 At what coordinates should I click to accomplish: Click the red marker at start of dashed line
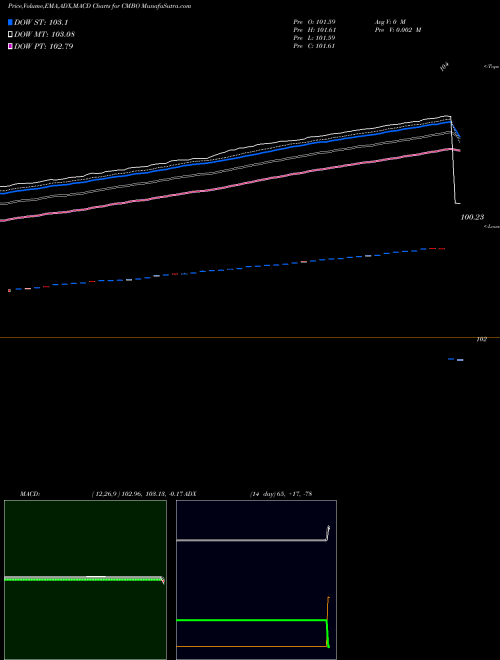click(x=9, y=290)
